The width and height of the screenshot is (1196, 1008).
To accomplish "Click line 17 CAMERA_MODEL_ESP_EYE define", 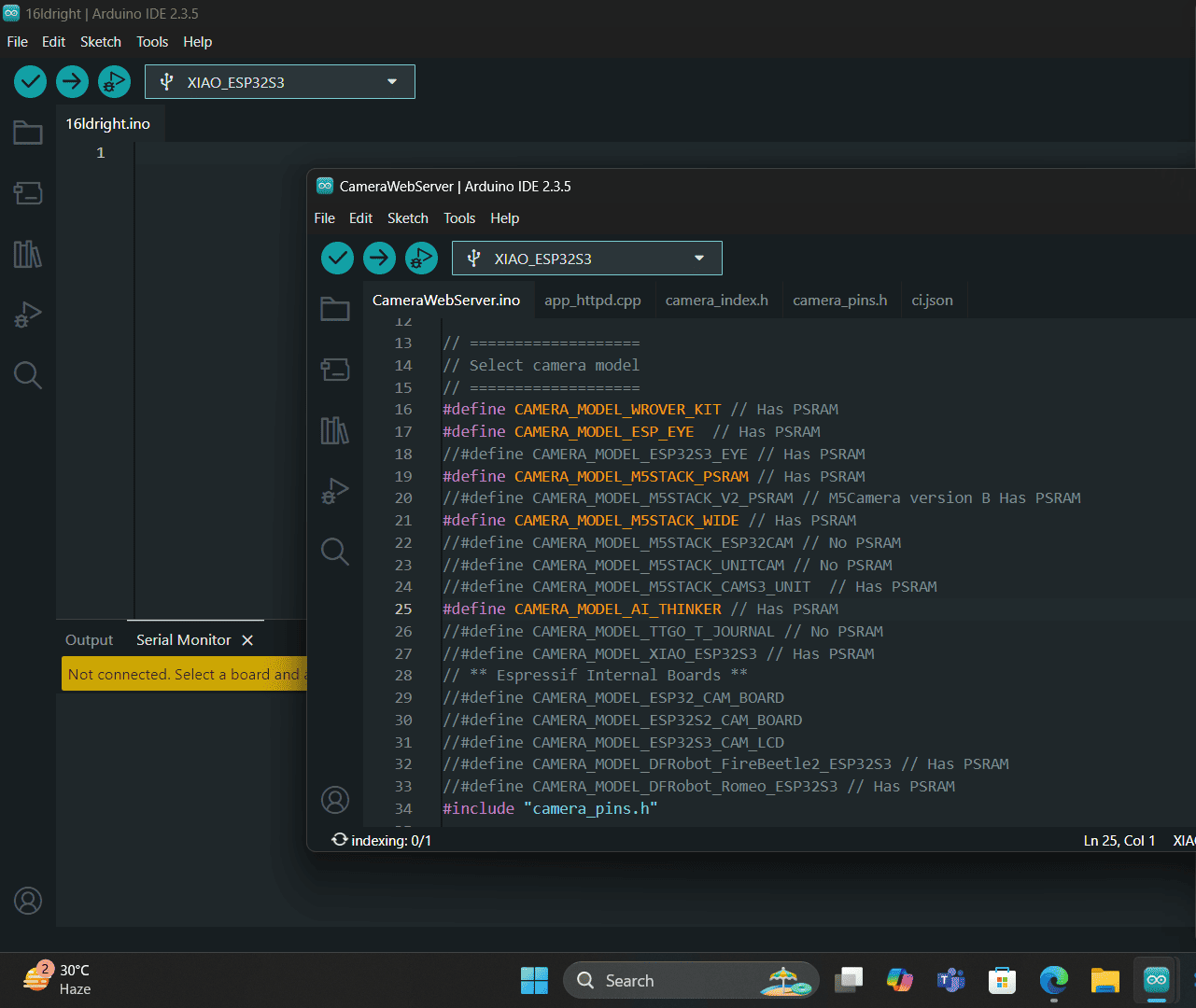I will tap(631, 431).
